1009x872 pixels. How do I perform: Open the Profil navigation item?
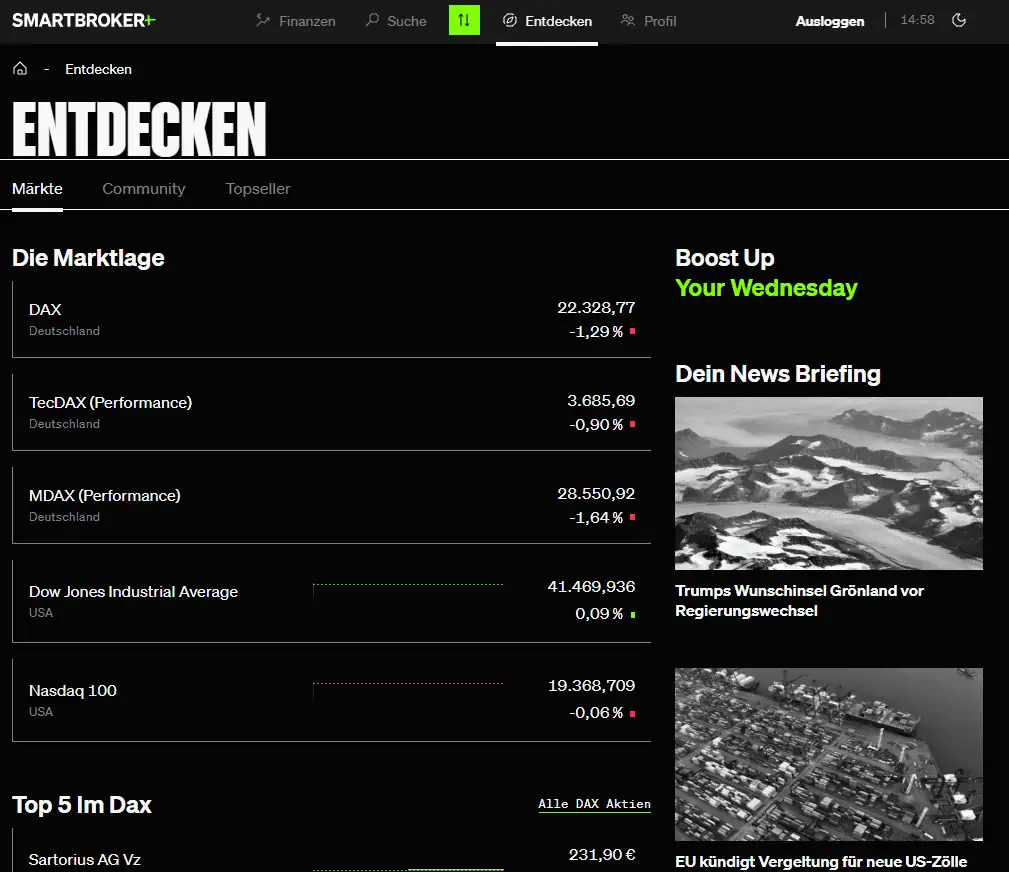pos(649,21)
